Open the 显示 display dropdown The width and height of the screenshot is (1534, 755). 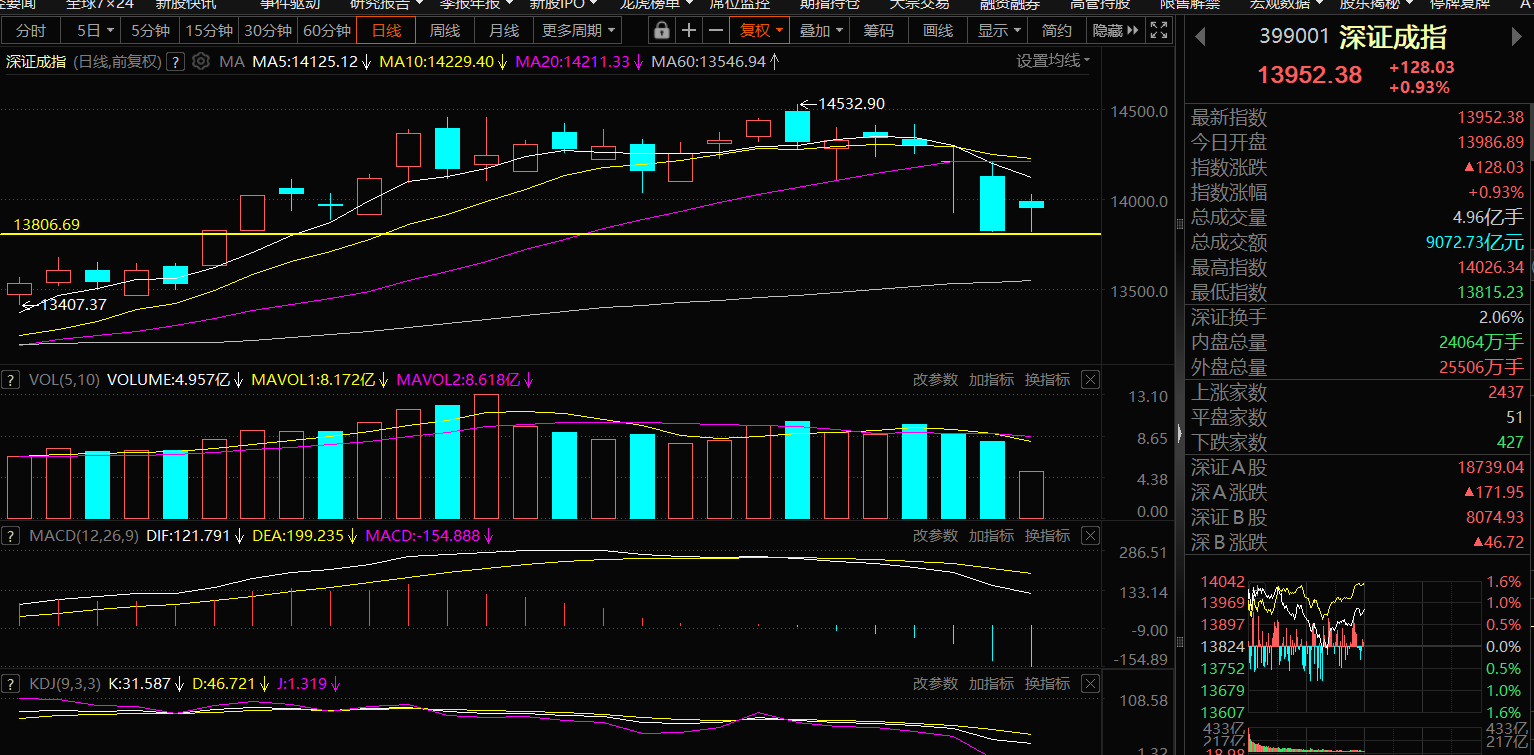click(998, 30)
